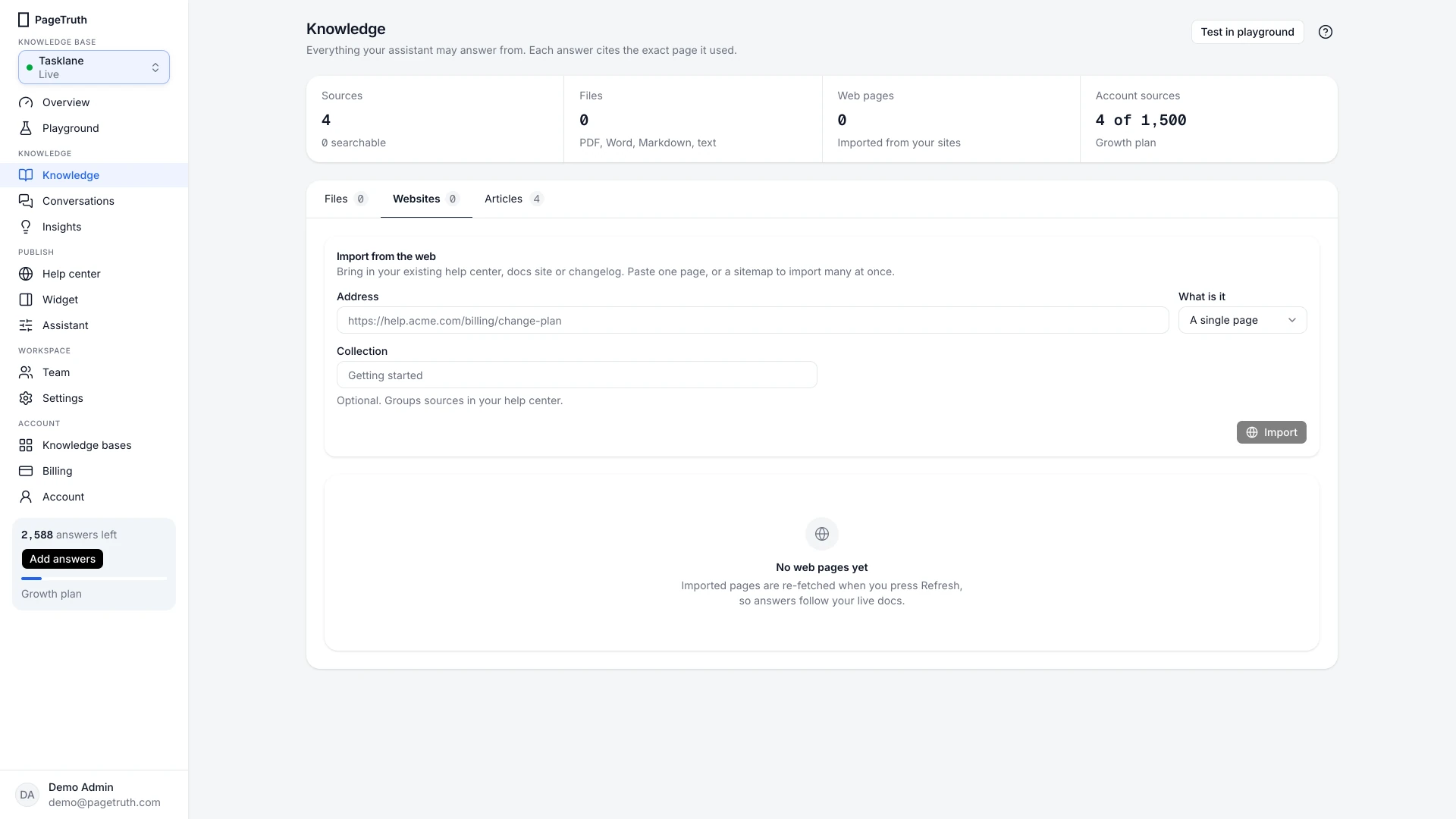Click the Knowledge bases grid icon
1456x819 pixels.
tap(26, 445)
